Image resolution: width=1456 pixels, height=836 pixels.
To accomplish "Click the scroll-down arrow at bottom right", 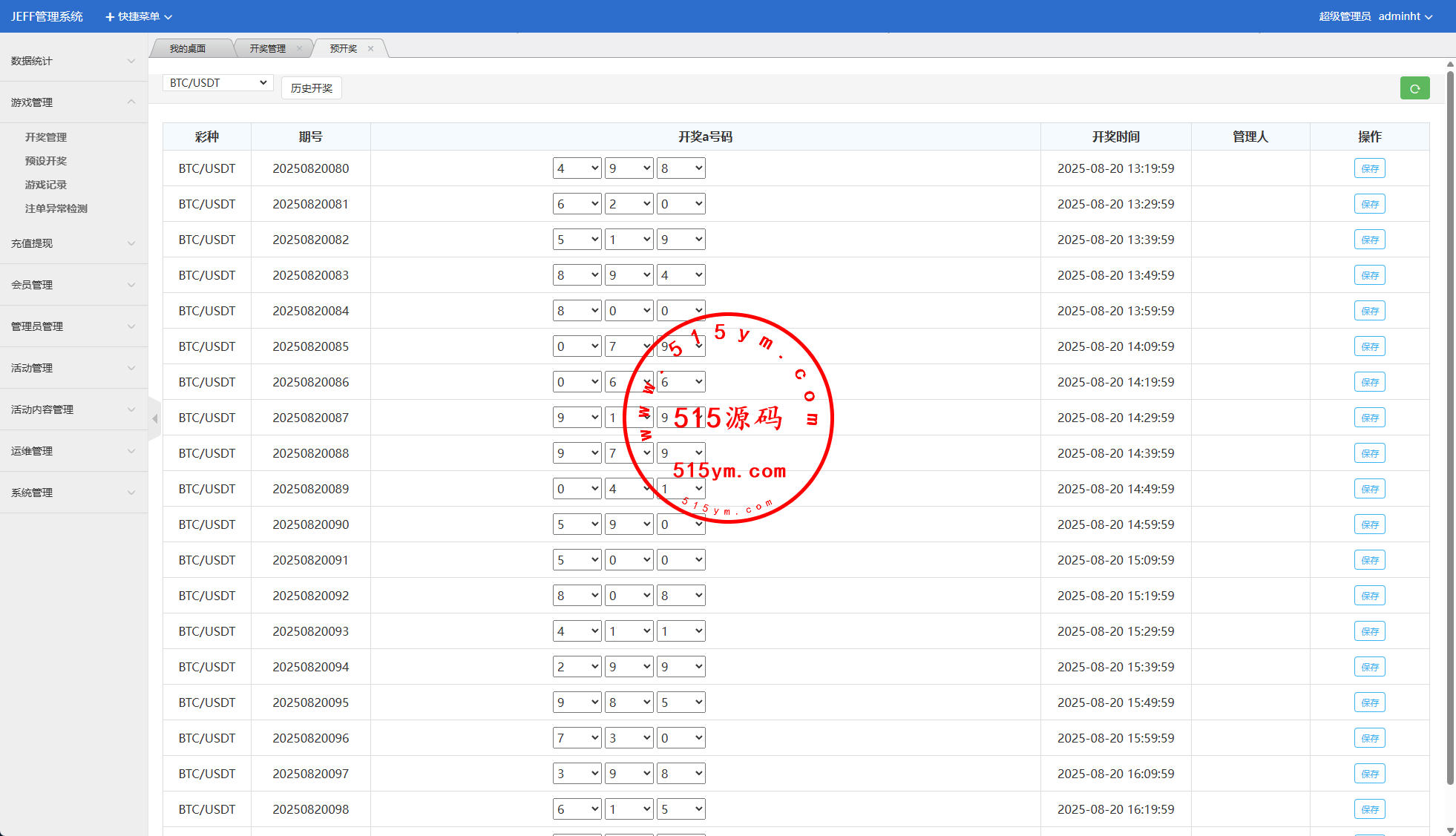I will tap(1450, 830).
